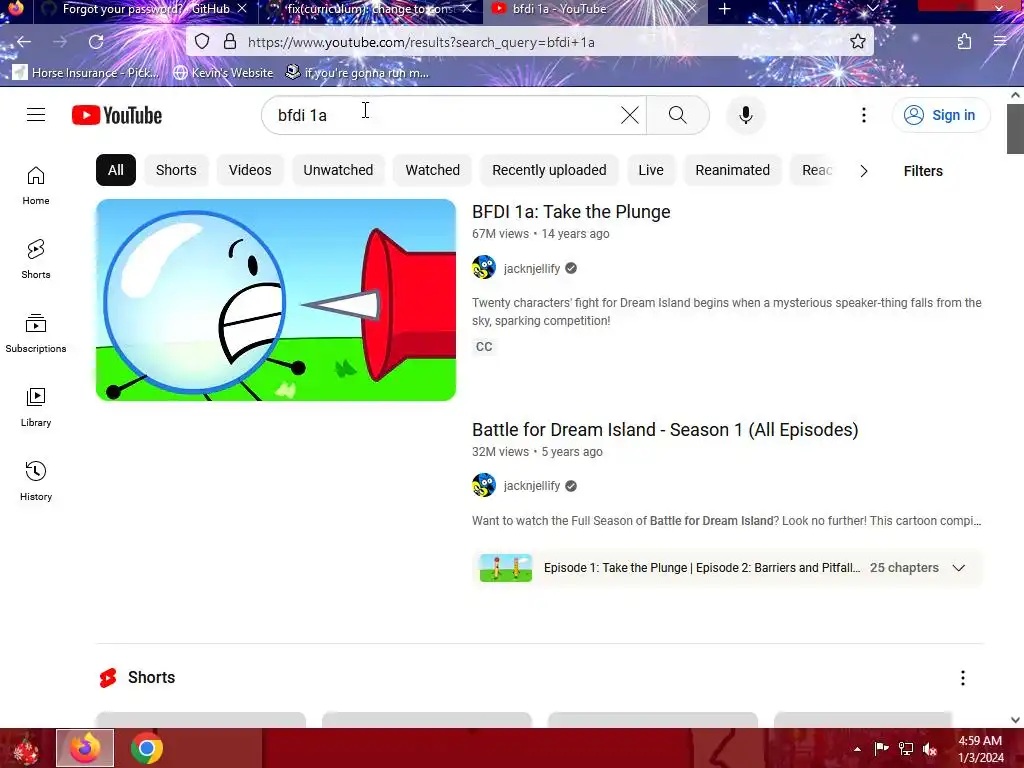1024x768 pixels.
Task: Open BFDI 1a: Take the Plunge title
Action: tap(571, 212)
